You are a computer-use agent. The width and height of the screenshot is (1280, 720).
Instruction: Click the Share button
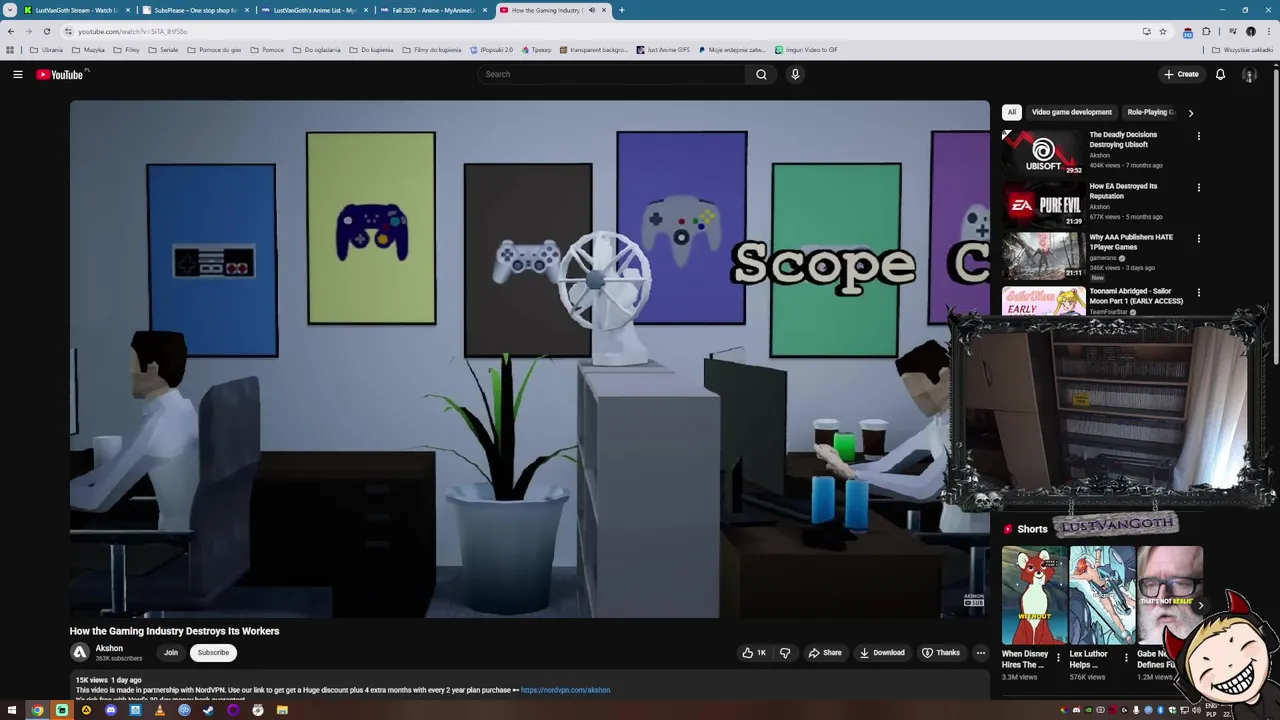[x=825, y=653]
